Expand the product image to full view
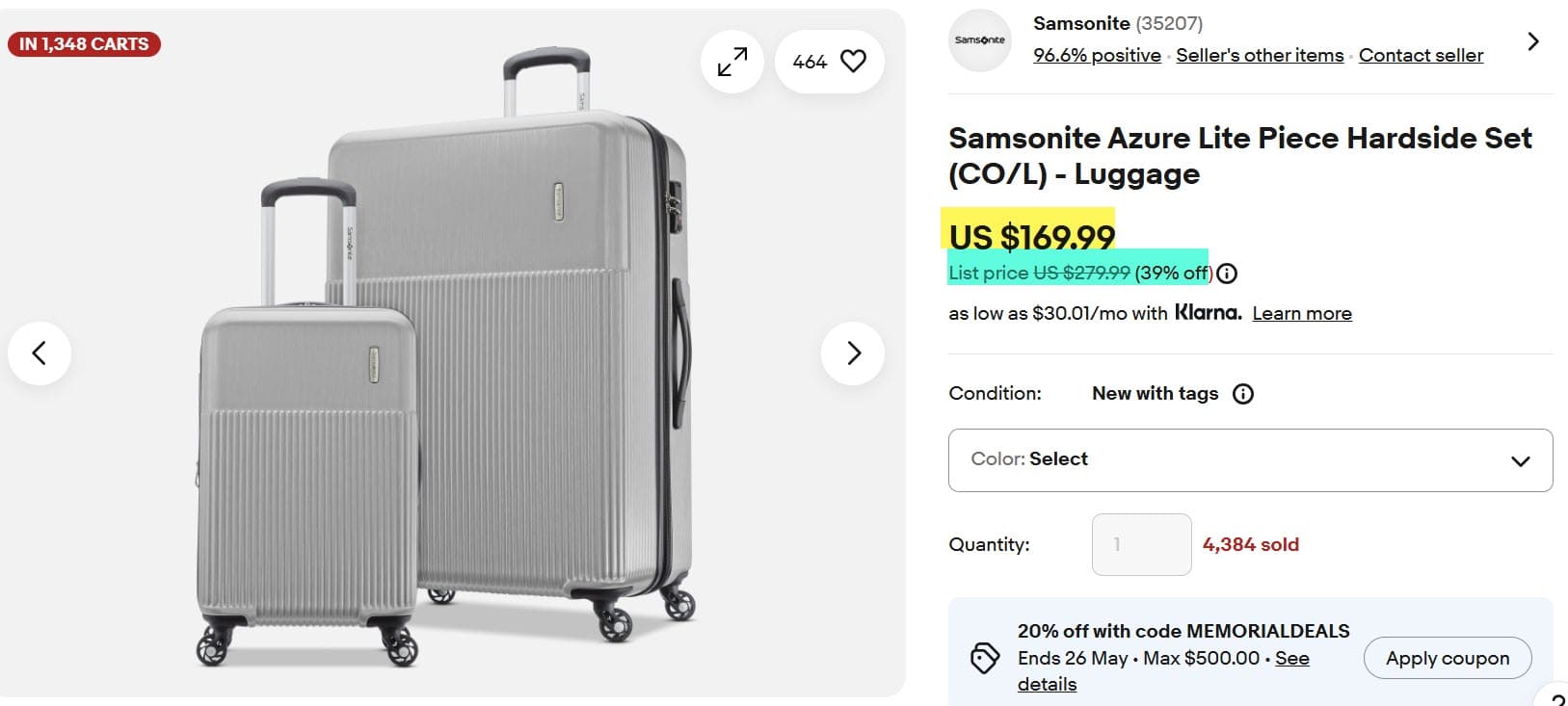1568x706 pixels. tap(732, 62)
